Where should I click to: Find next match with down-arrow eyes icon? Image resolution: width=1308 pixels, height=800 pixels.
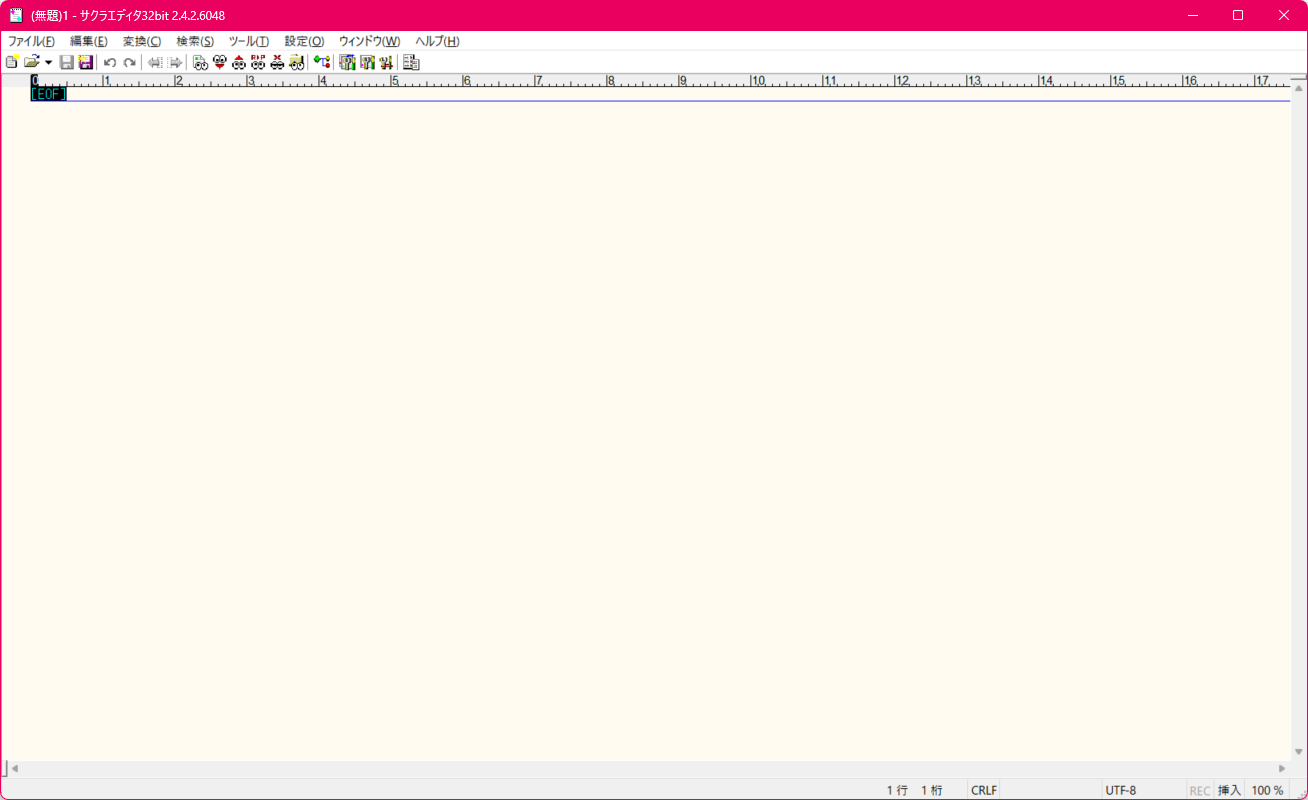pos(219,62)
